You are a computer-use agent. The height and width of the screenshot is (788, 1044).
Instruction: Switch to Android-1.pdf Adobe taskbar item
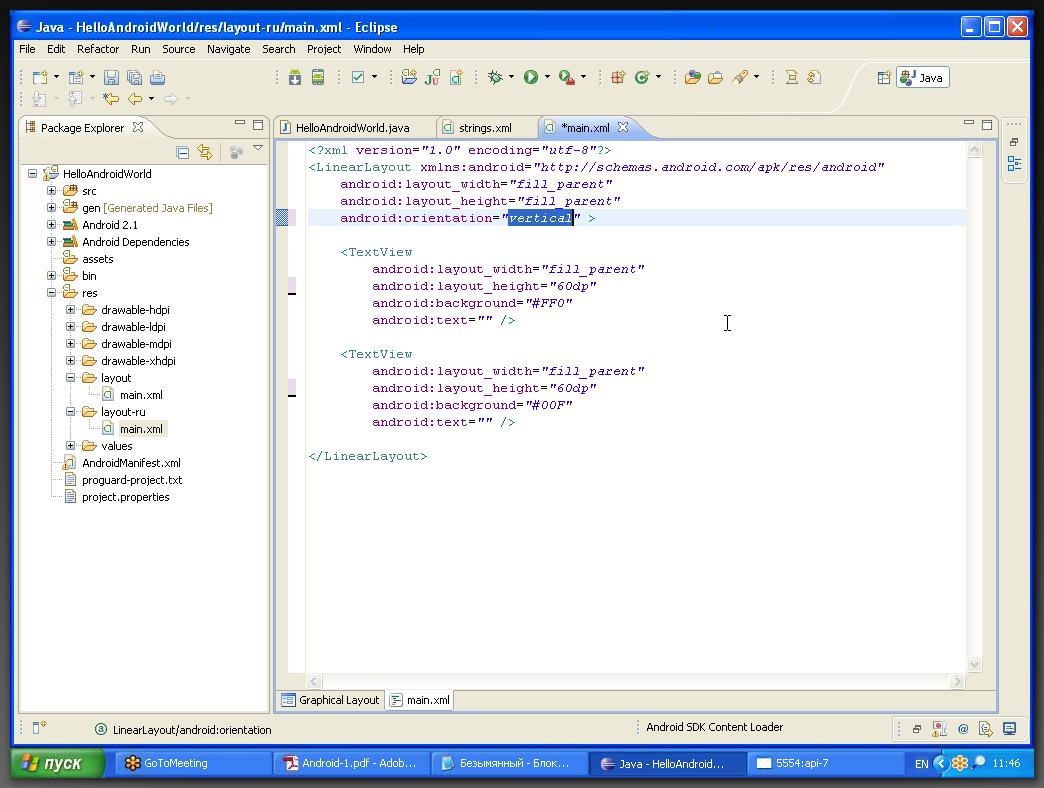point(351,763)
